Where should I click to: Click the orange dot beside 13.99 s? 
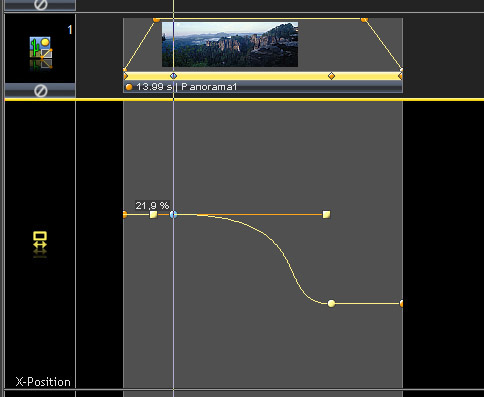[x=129, y=87]
